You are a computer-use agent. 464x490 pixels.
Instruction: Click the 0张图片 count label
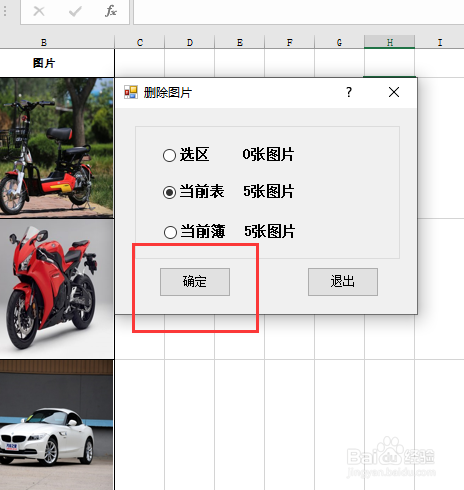pos(268,155)
